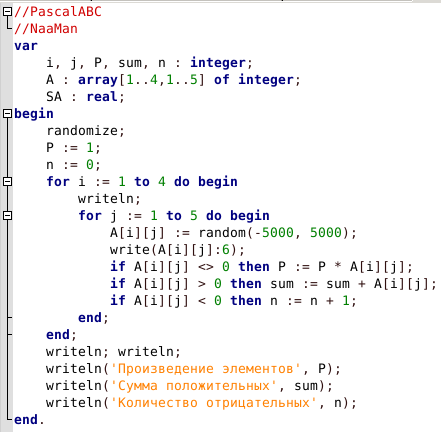This screenshot has height=432, width=441.
Task: Place cursor on the var keyword
Action: coord(26,46)
